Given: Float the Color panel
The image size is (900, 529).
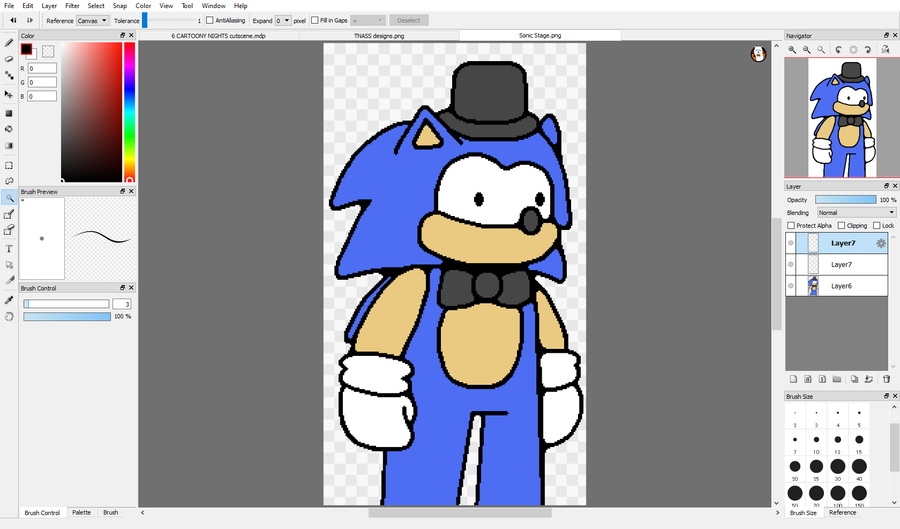Looking at the screenshot, I should (122, 35).
